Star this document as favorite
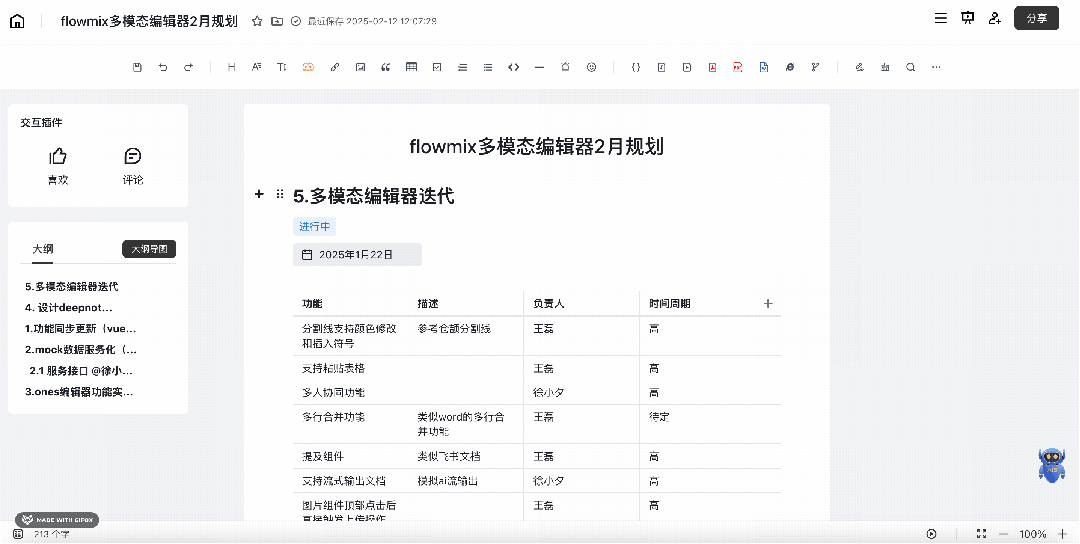 tap(257, 21)
